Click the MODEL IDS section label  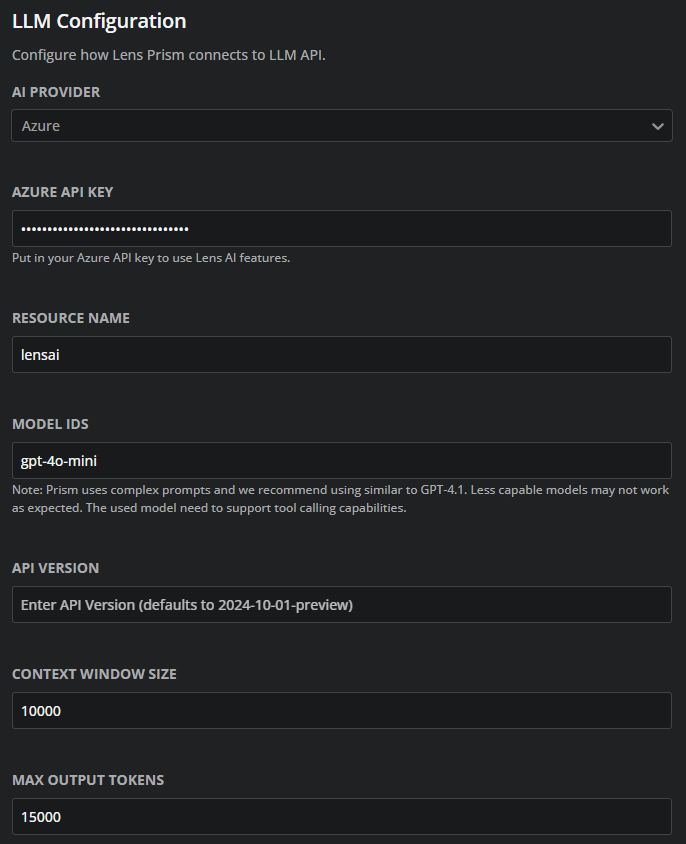50,423
